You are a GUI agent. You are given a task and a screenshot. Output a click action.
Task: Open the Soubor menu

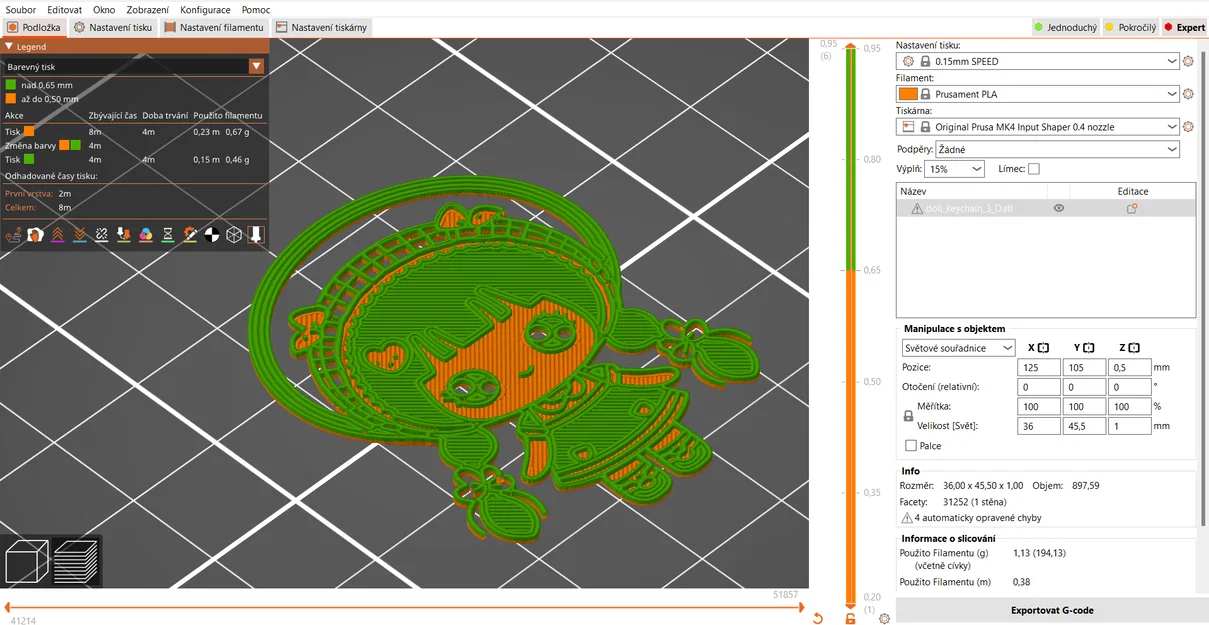21,9
